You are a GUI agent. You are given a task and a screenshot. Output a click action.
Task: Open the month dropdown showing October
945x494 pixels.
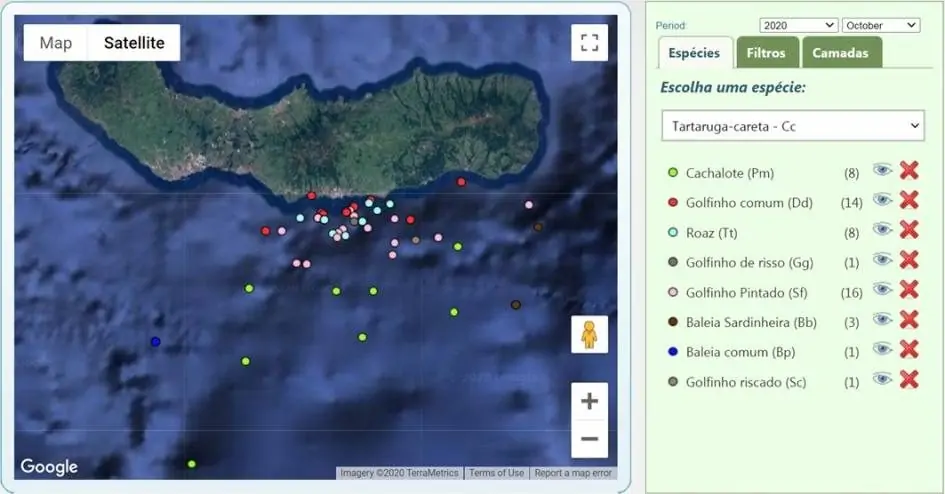(x=880, y=25)
